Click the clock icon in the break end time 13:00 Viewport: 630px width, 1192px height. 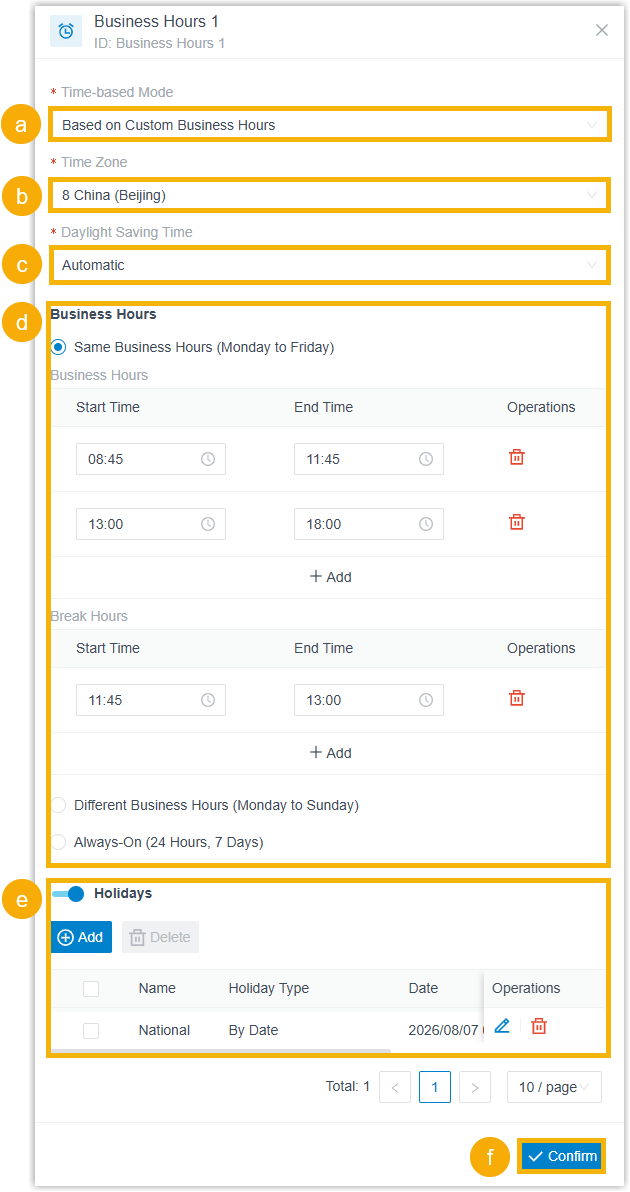click(426, 700)
